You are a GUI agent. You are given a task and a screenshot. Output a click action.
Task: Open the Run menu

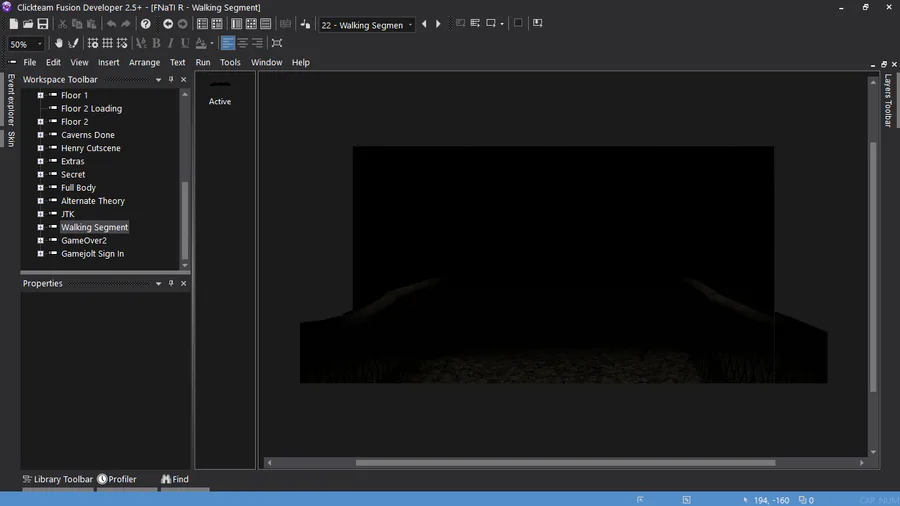click(203, 63)
